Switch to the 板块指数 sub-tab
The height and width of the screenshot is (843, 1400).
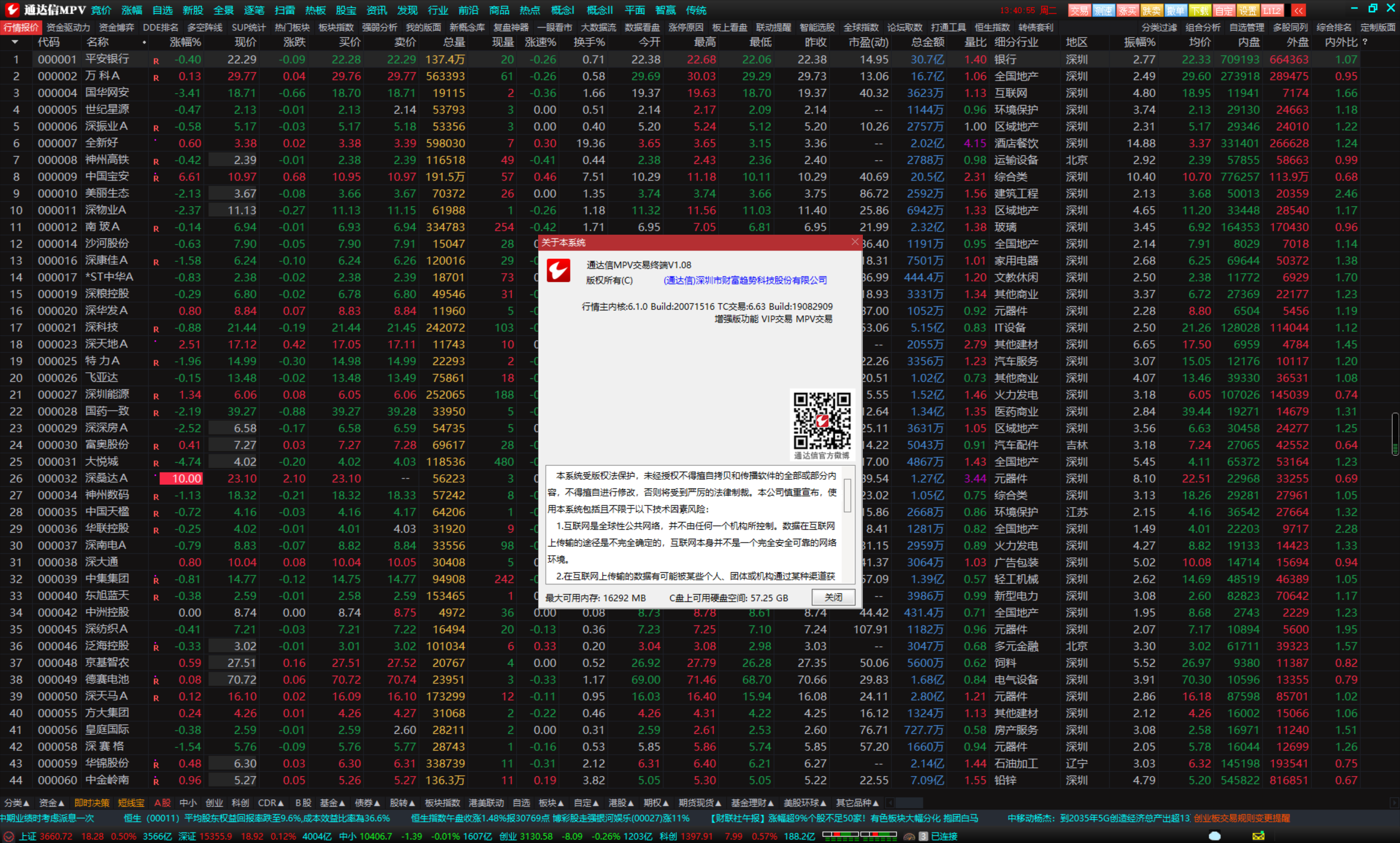click(x=336, y=27)
